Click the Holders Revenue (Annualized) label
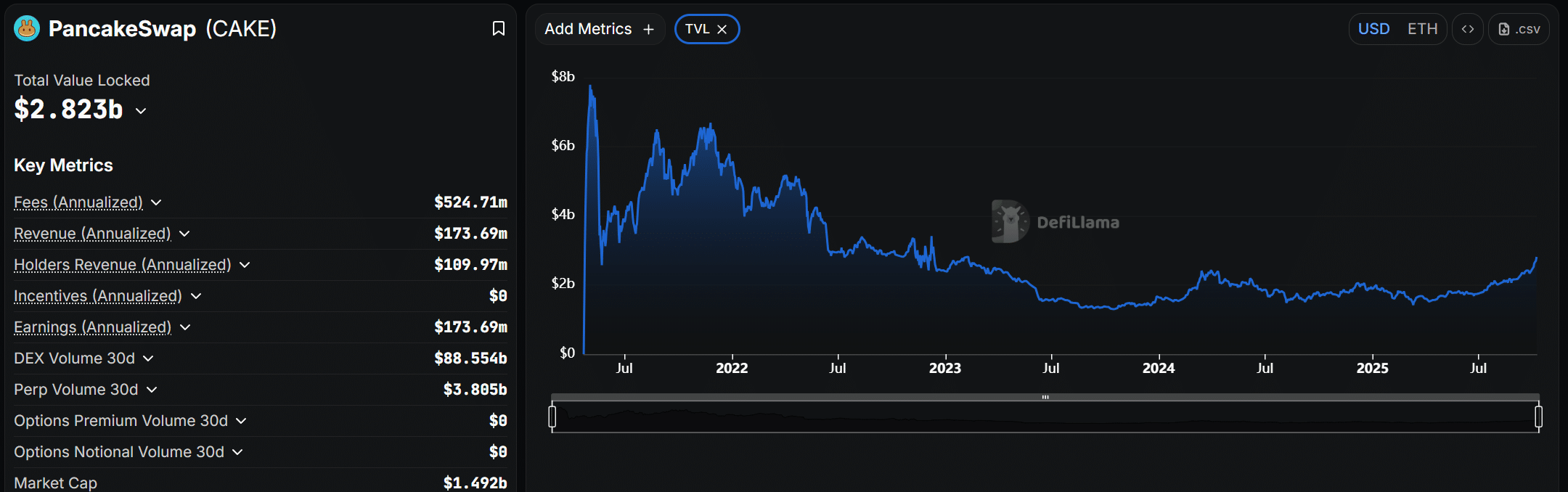 pyautogui.click(x=122, y=265)
